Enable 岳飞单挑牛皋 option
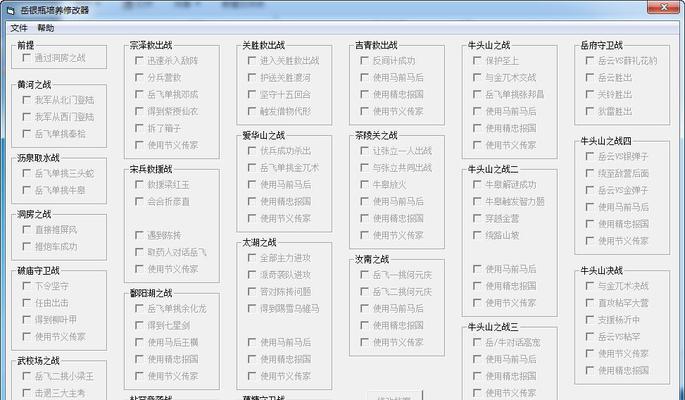685x400 pixels. [26, 190]
